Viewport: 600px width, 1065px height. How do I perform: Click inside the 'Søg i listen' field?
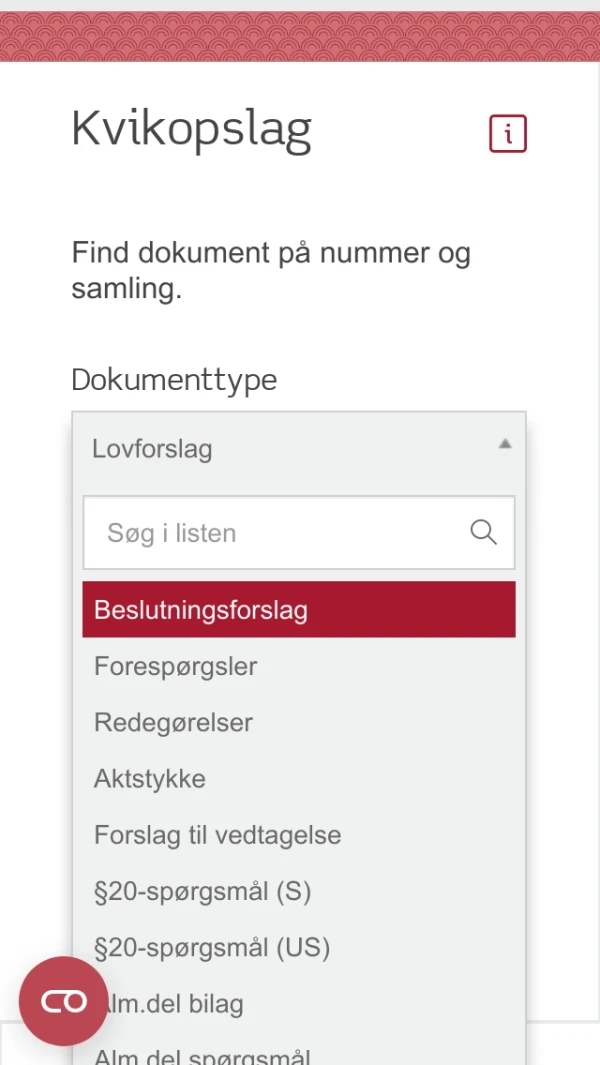coord(250,532)
